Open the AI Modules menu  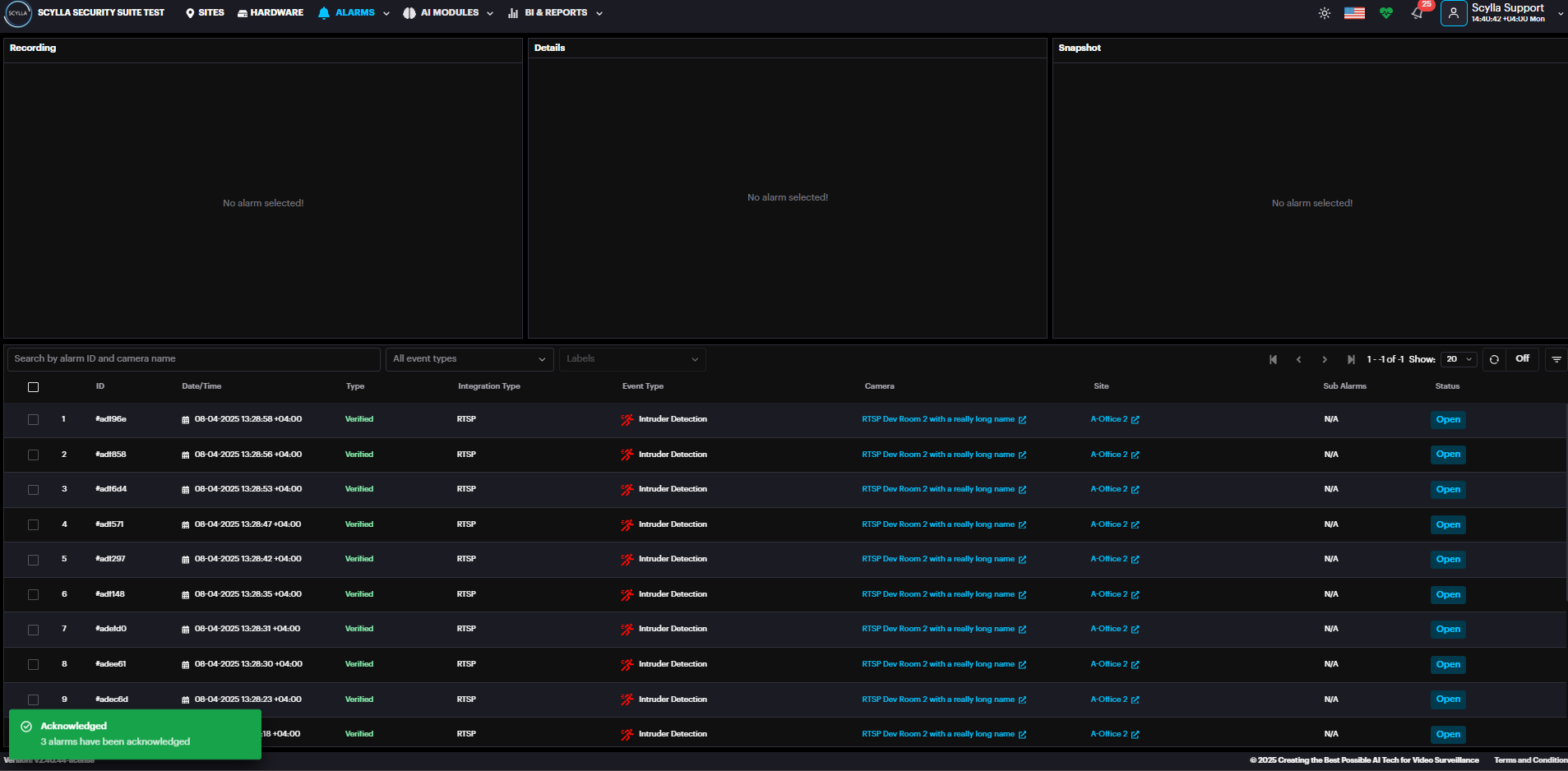(x=448, y=13)
